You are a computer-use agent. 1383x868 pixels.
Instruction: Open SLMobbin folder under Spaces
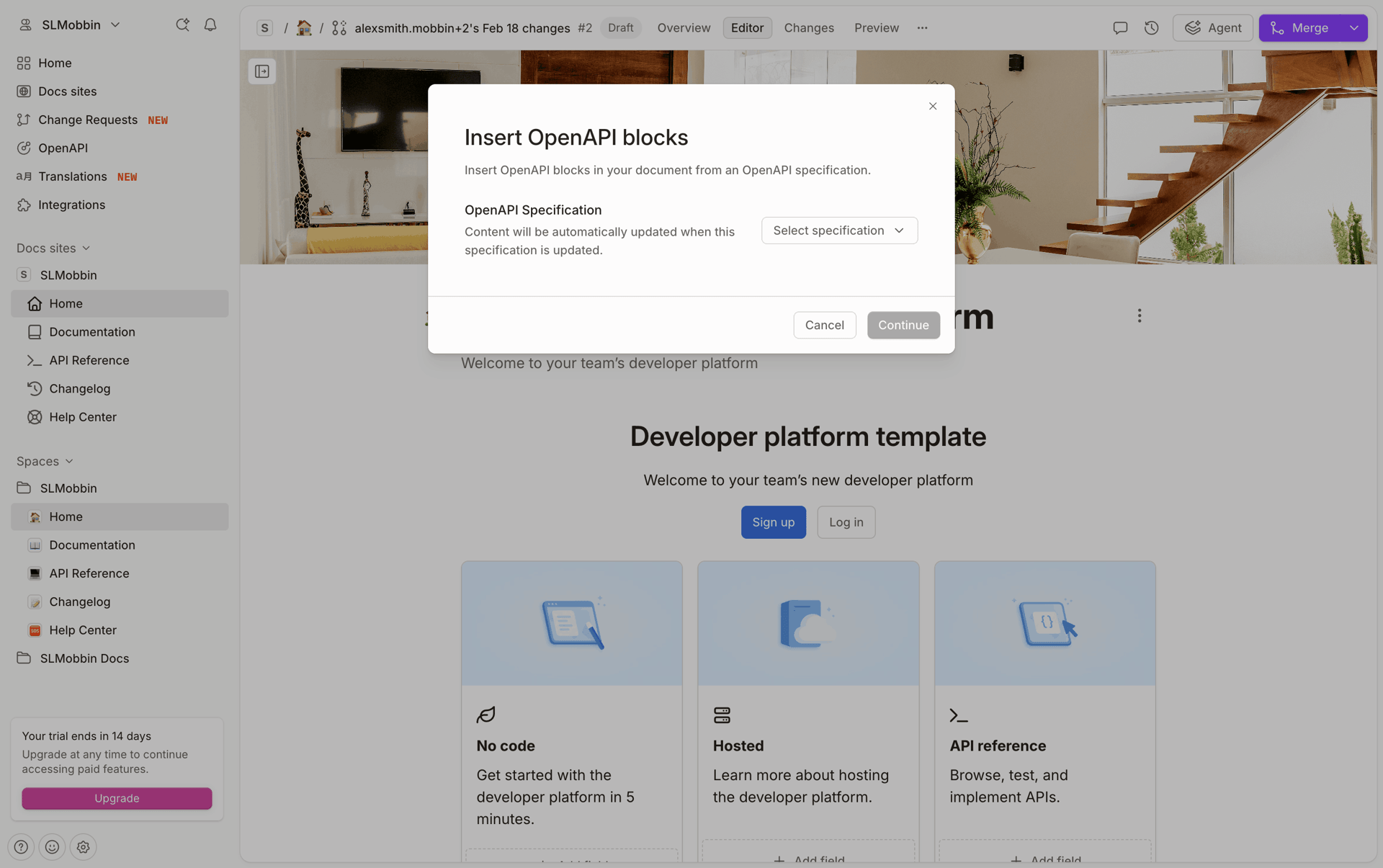(120, 488)
